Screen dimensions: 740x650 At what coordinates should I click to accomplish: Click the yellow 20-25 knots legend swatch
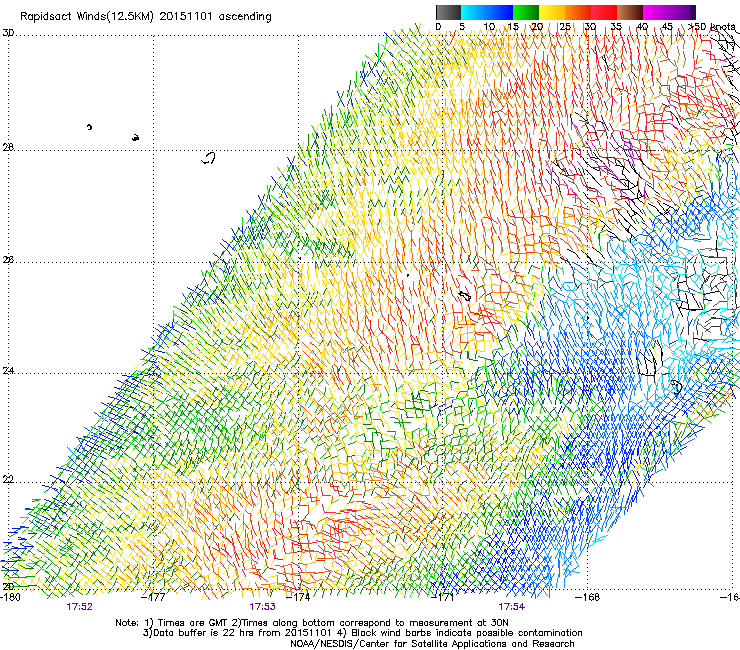[x=552, y=12]
